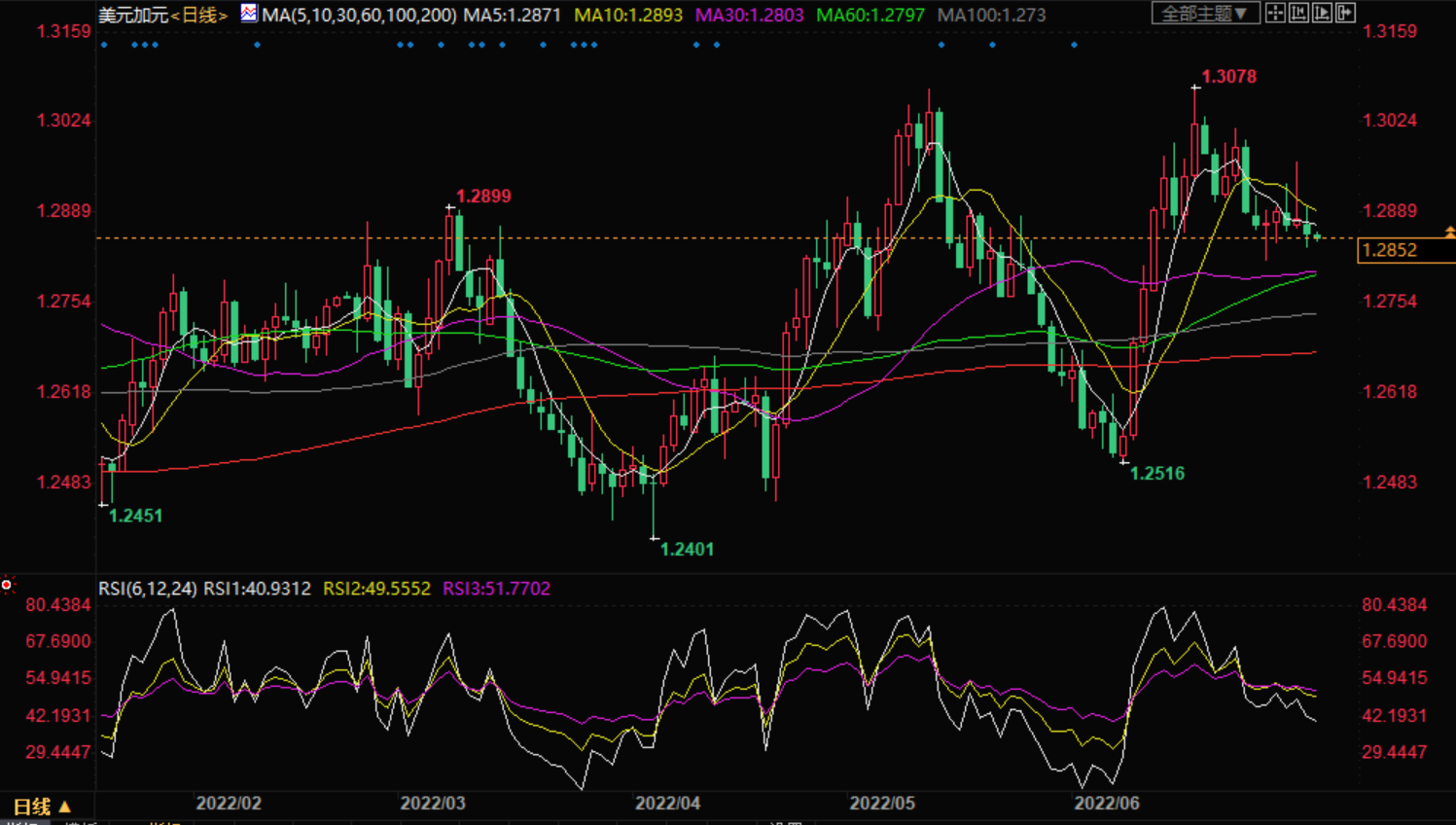Open the 全部主题 theme dropdown
Image resolution: width=1456 pixels, height=825 pixels.
click(x=1205, y=14)
